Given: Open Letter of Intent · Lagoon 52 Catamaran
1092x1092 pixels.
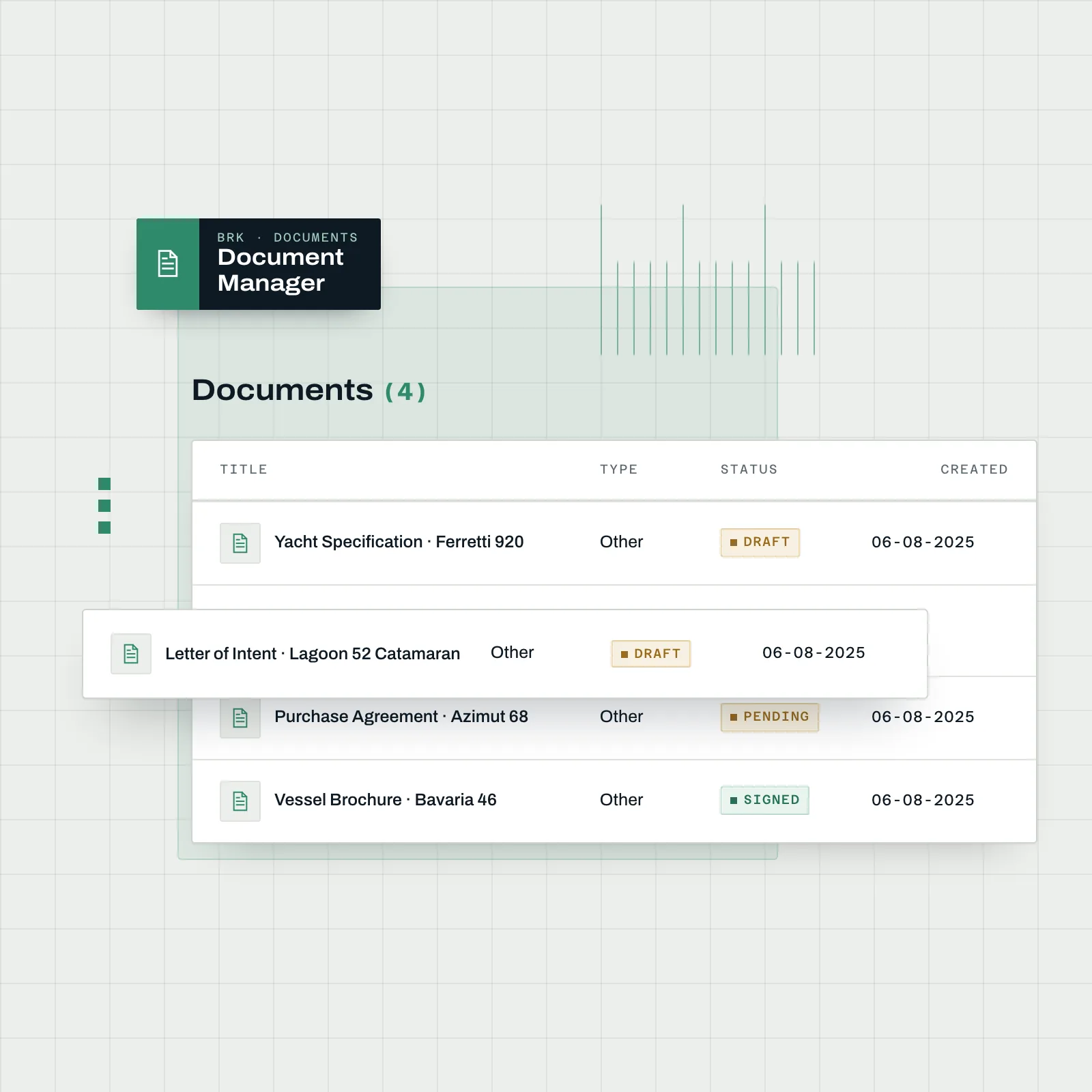Looking at the screenshot, I should tap(313, 654).
